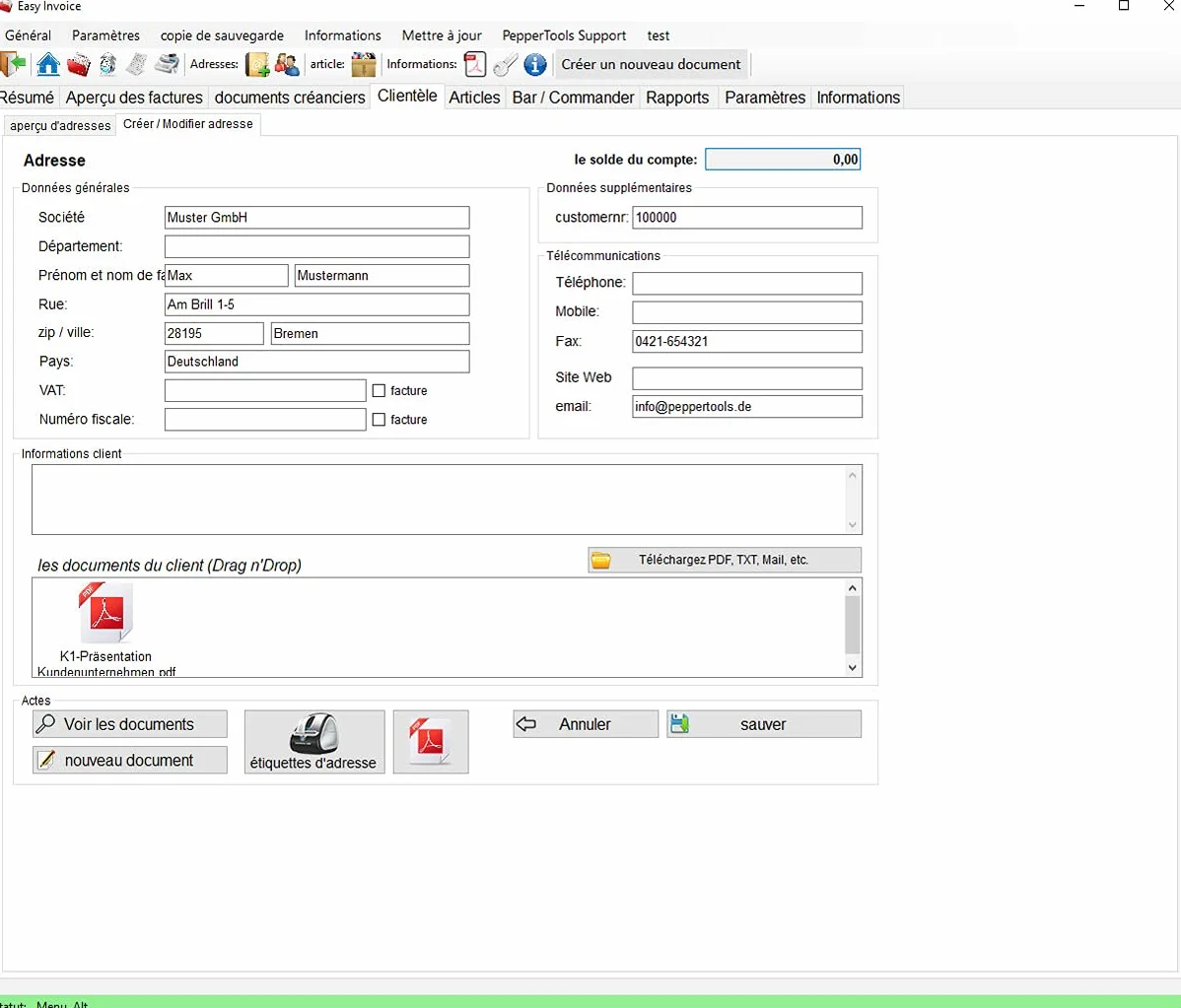1181x1008 pixels.
Task: Click the Mobile input field
Action: pyautogui.click(x=747, y=312)
